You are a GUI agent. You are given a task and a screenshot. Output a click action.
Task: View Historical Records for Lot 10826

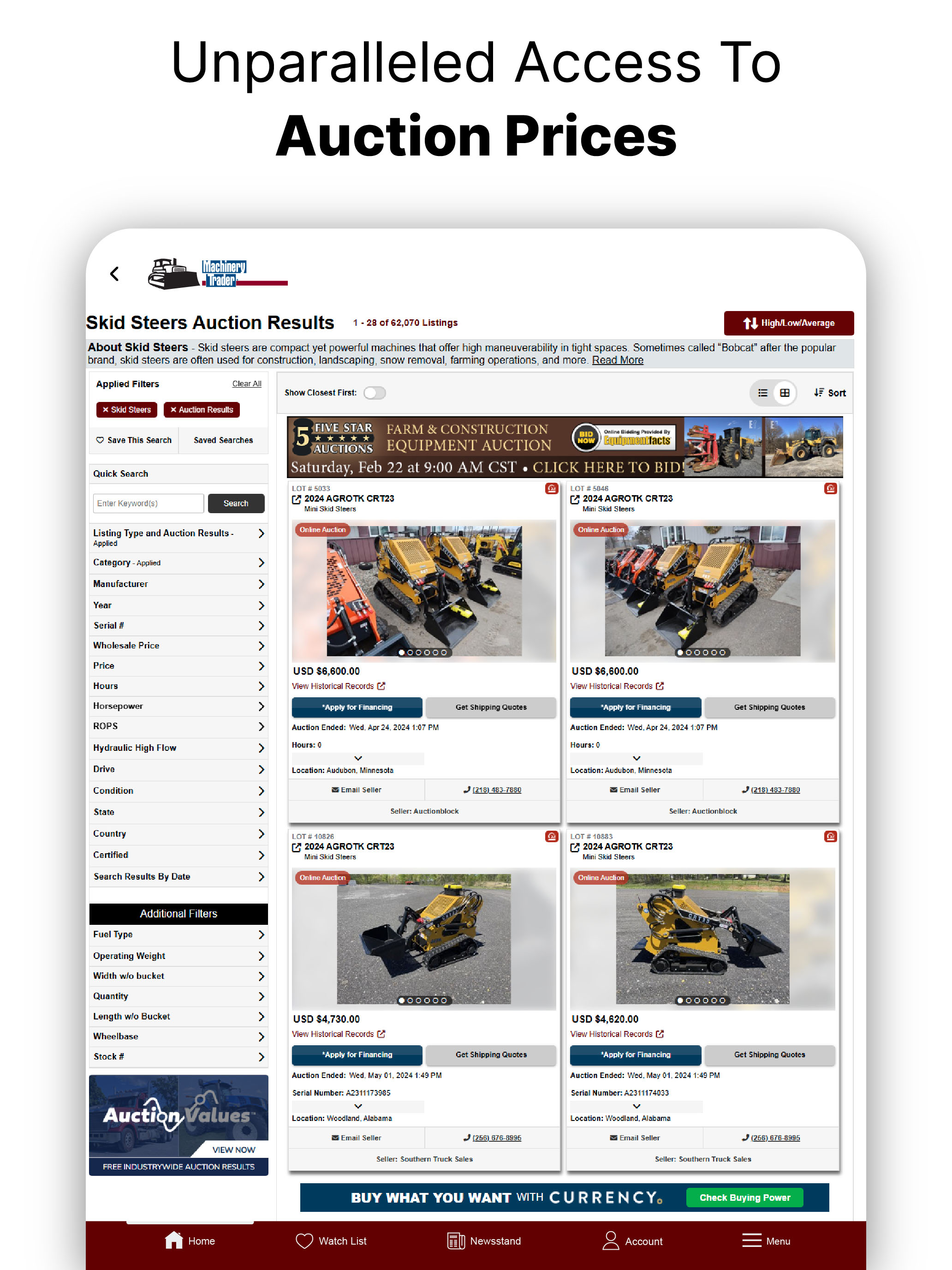pyautogui.click(x=338, y=1034)
